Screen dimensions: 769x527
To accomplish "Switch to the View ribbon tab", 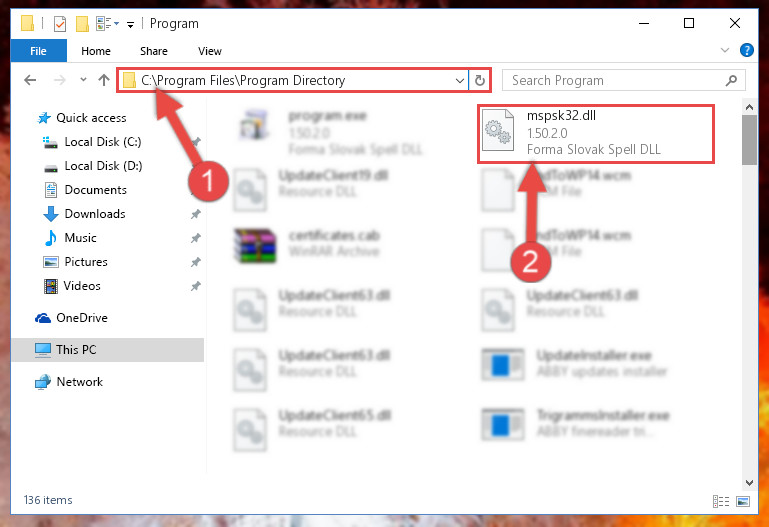I will pos(209,51).
